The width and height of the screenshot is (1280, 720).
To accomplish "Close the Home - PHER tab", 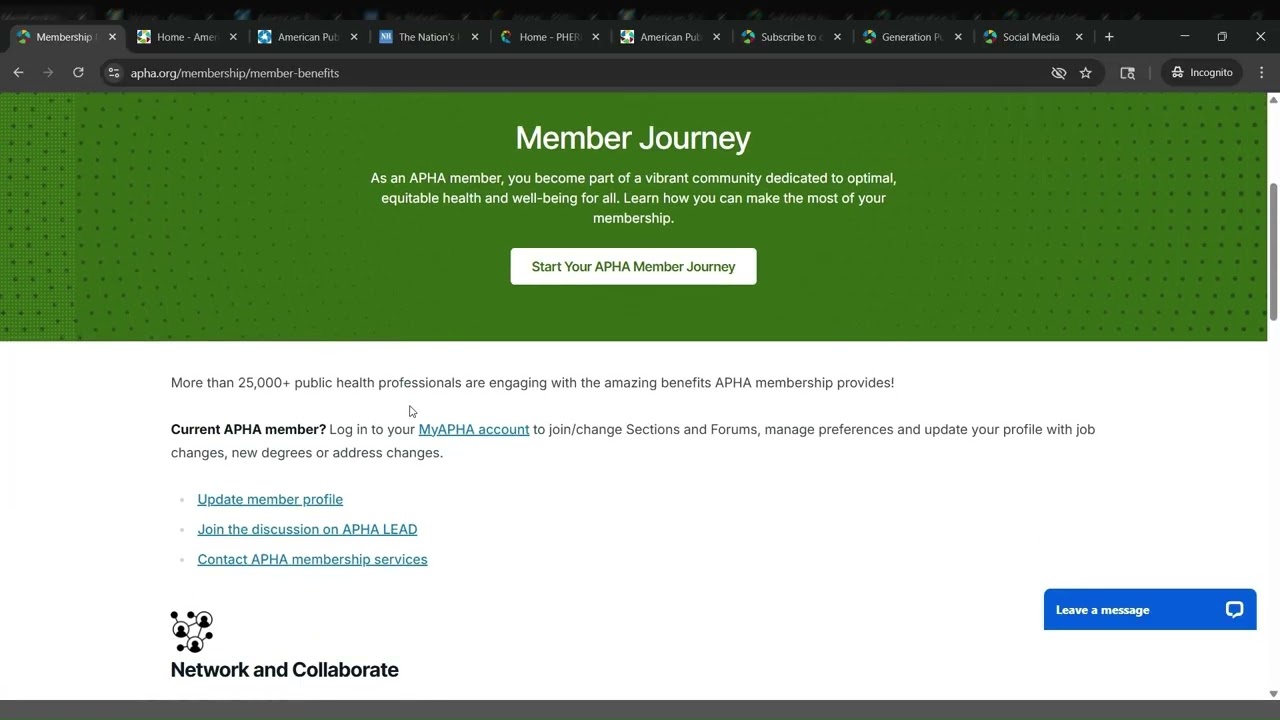I will pos(596,37).
